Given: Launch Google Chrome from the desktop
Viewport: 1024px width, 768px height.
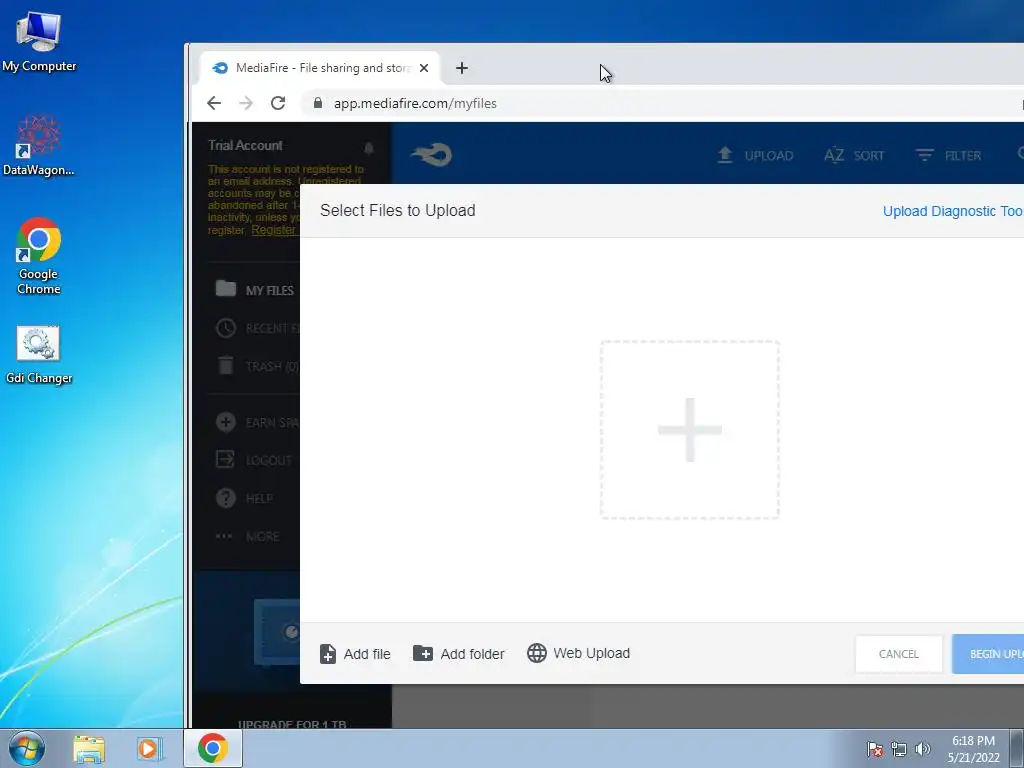Looking at the screenshot, I should [39, 255].
